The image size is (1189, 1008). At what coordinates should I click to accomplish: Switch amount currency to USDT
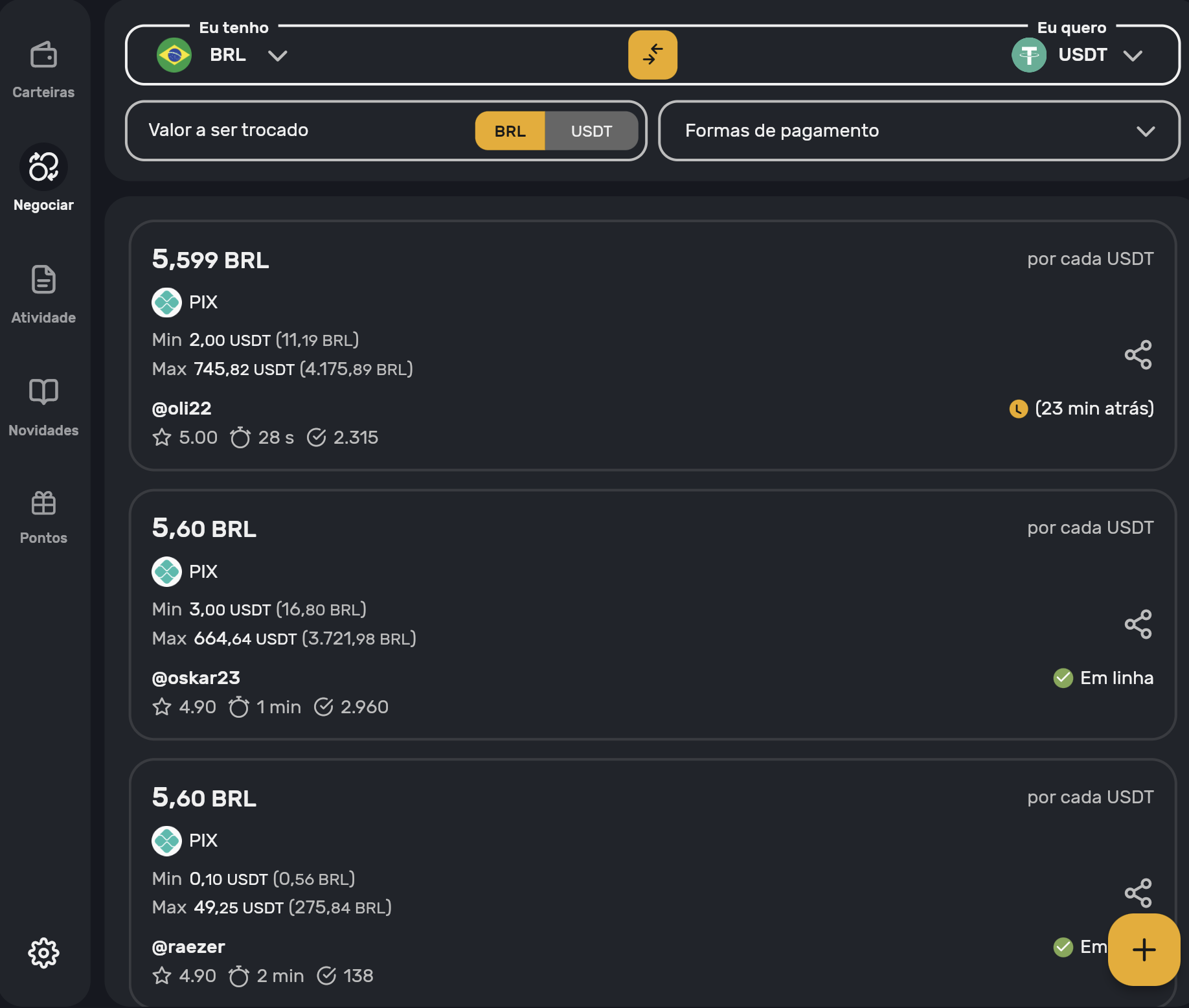coord(591,131)
